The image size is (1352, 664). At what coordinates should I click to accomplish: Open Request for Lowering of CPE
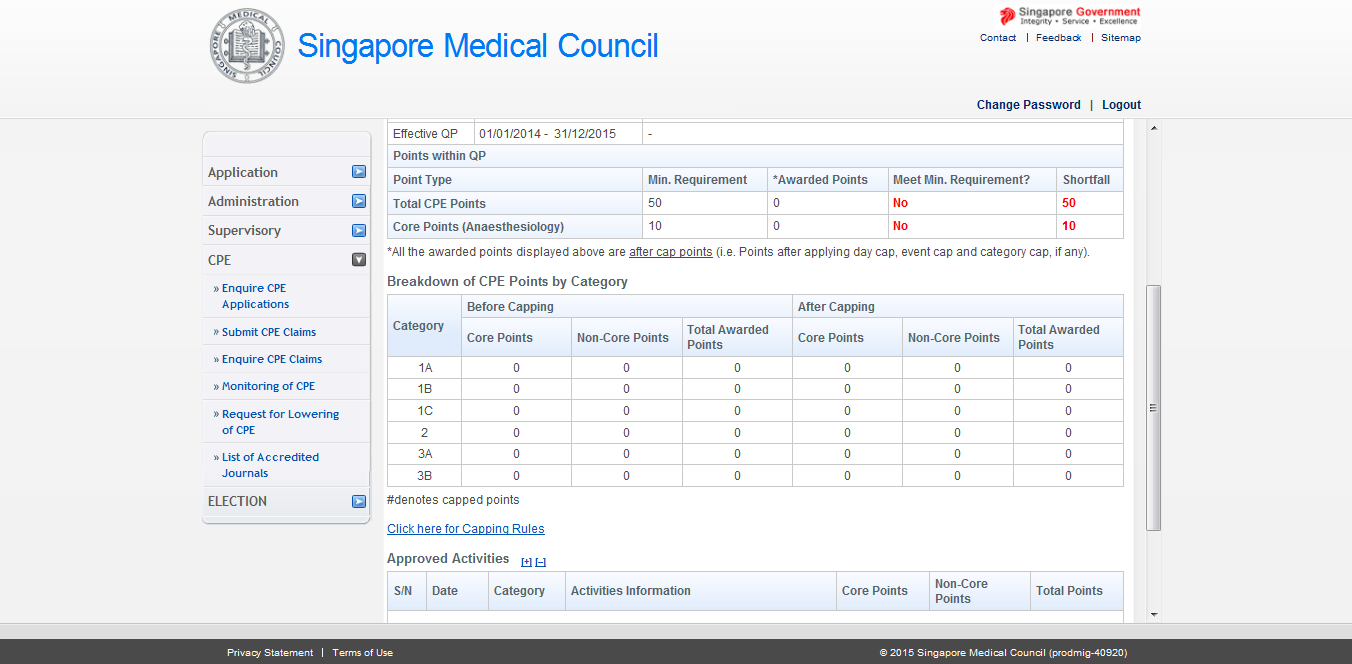tap(280, 422)
